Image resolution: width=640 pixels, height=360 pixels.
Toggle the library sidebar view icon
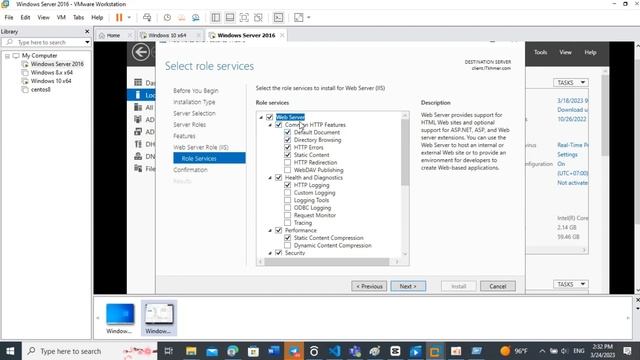216,18
